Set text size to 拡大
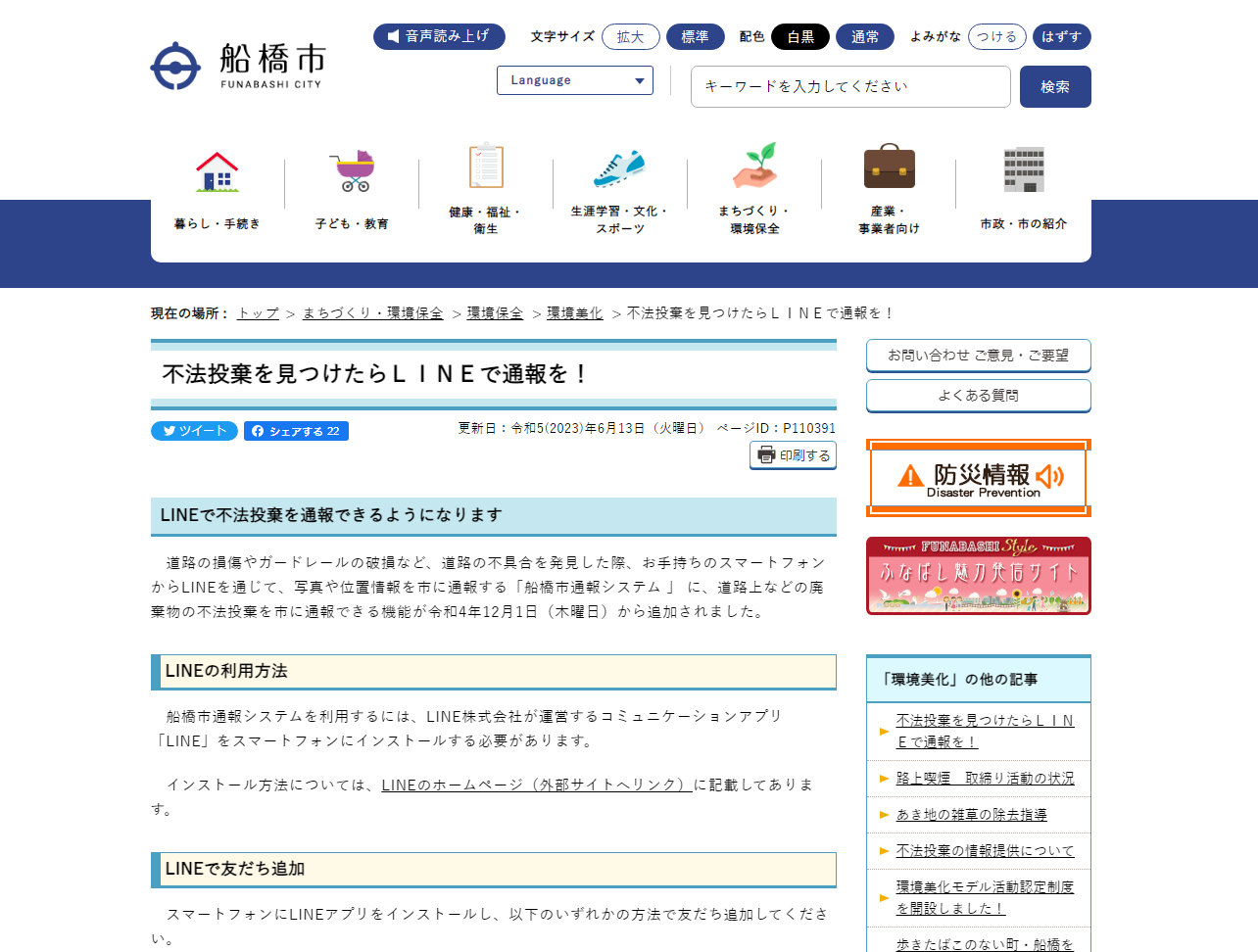 tap(630, 37)
